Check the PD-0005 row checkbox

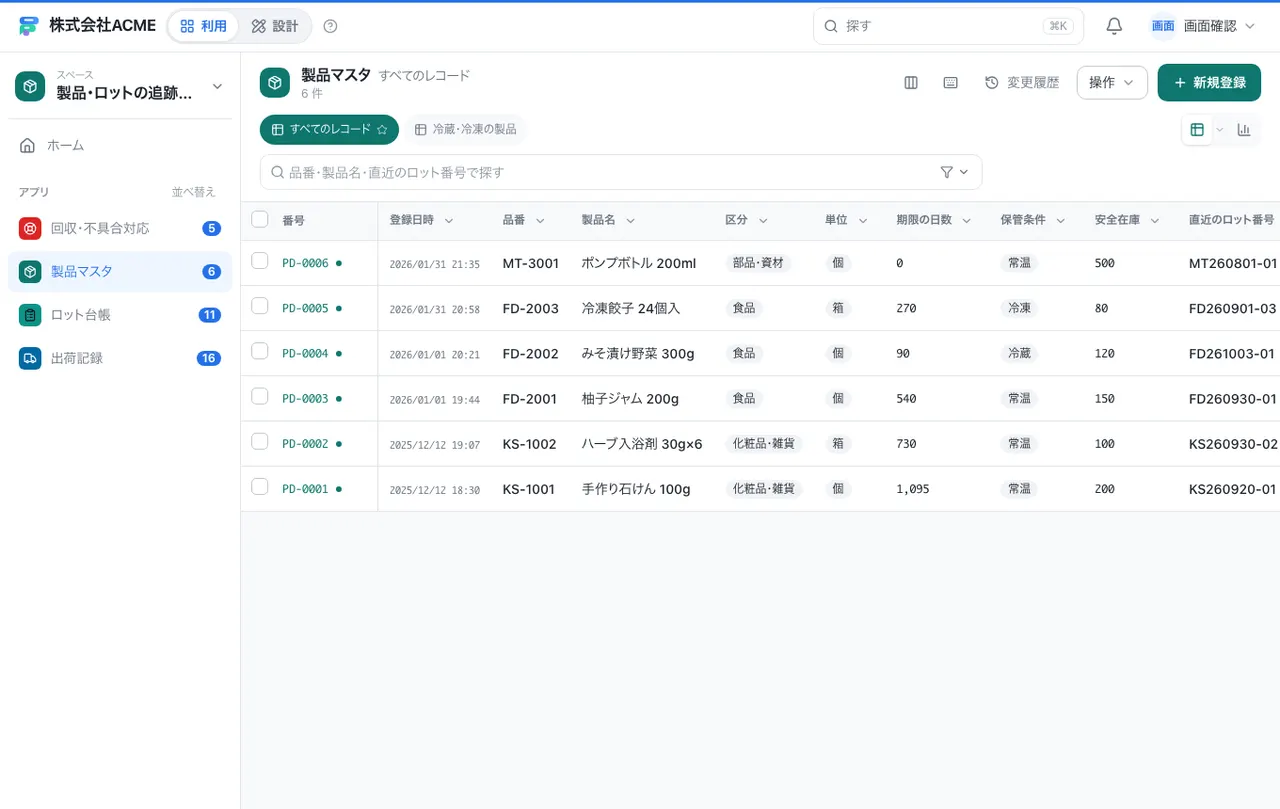(x=260, y=306)
